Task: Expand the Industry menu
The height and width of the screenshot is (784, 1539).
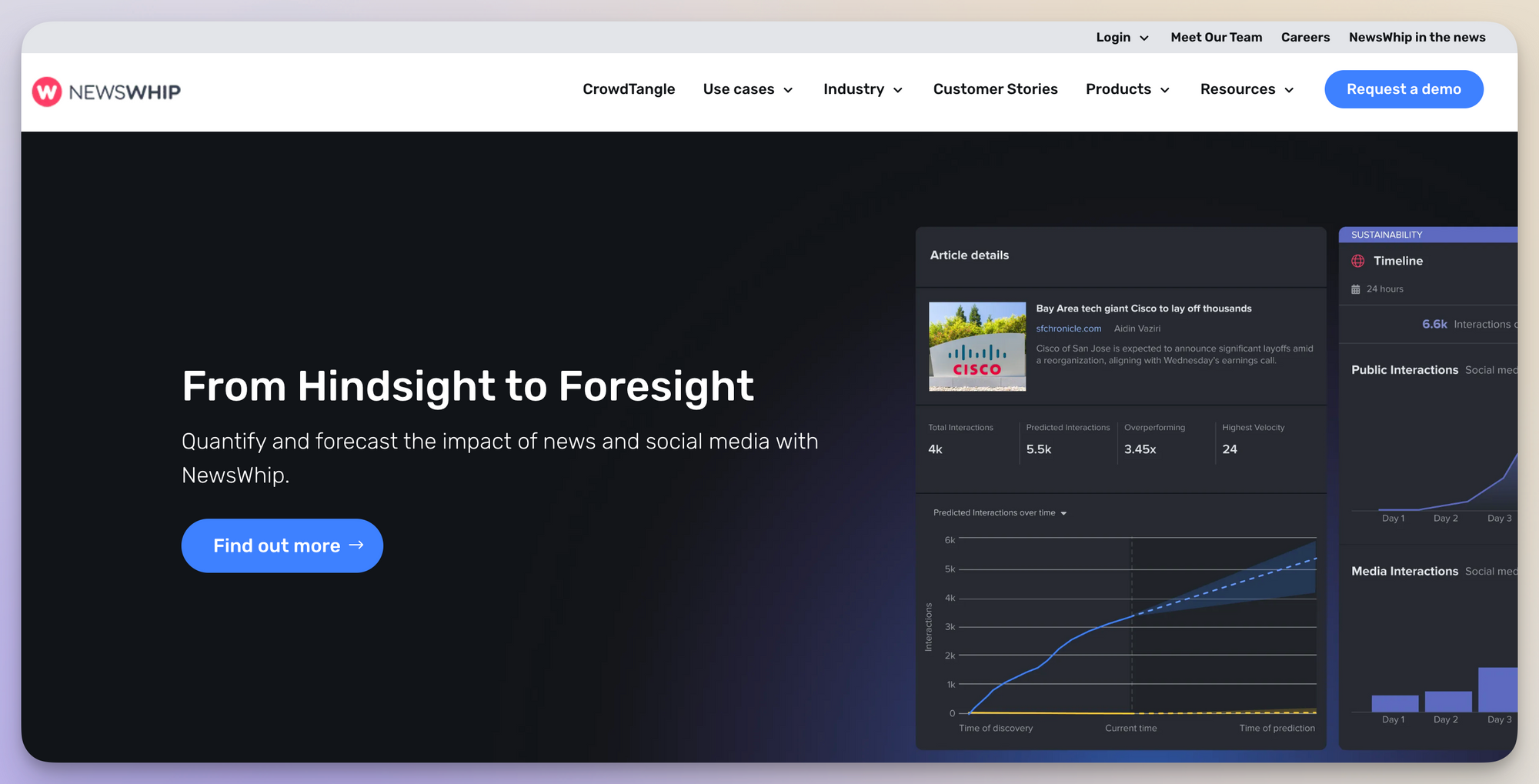Action: [863, 89]
